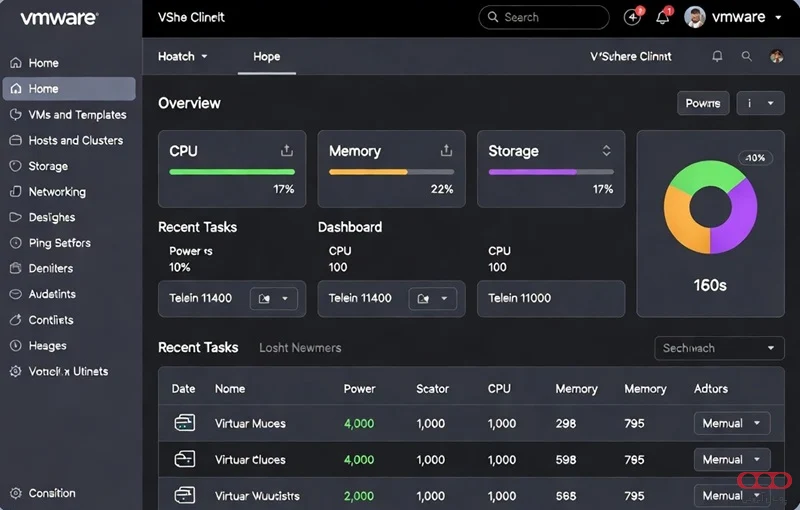Open Votcil.x Utinets gear icon
Screen dimensions: 800x510
16,371
